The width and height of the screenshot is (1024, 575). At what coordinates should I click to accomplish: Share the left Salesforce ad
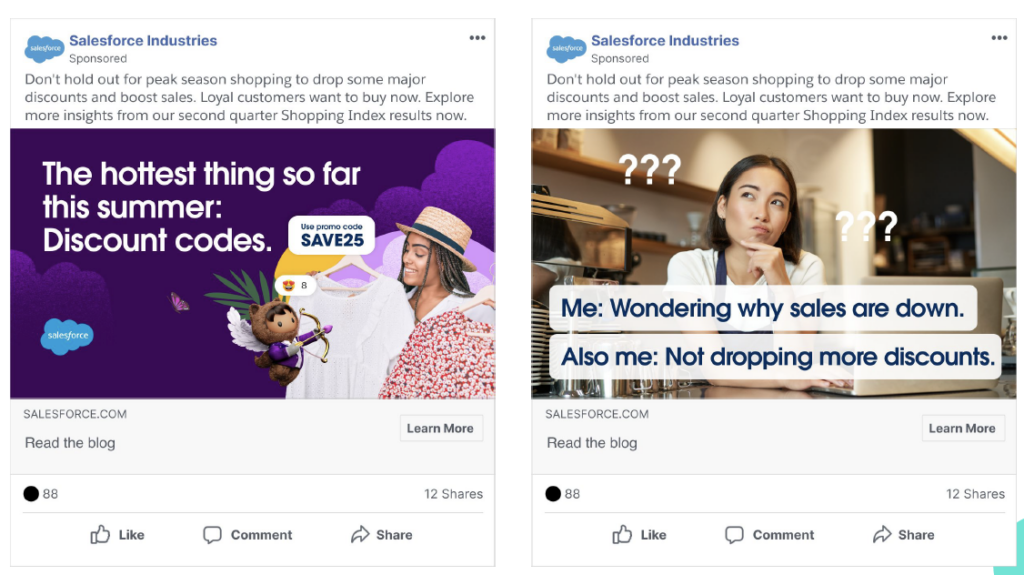[x=381, y=534]
